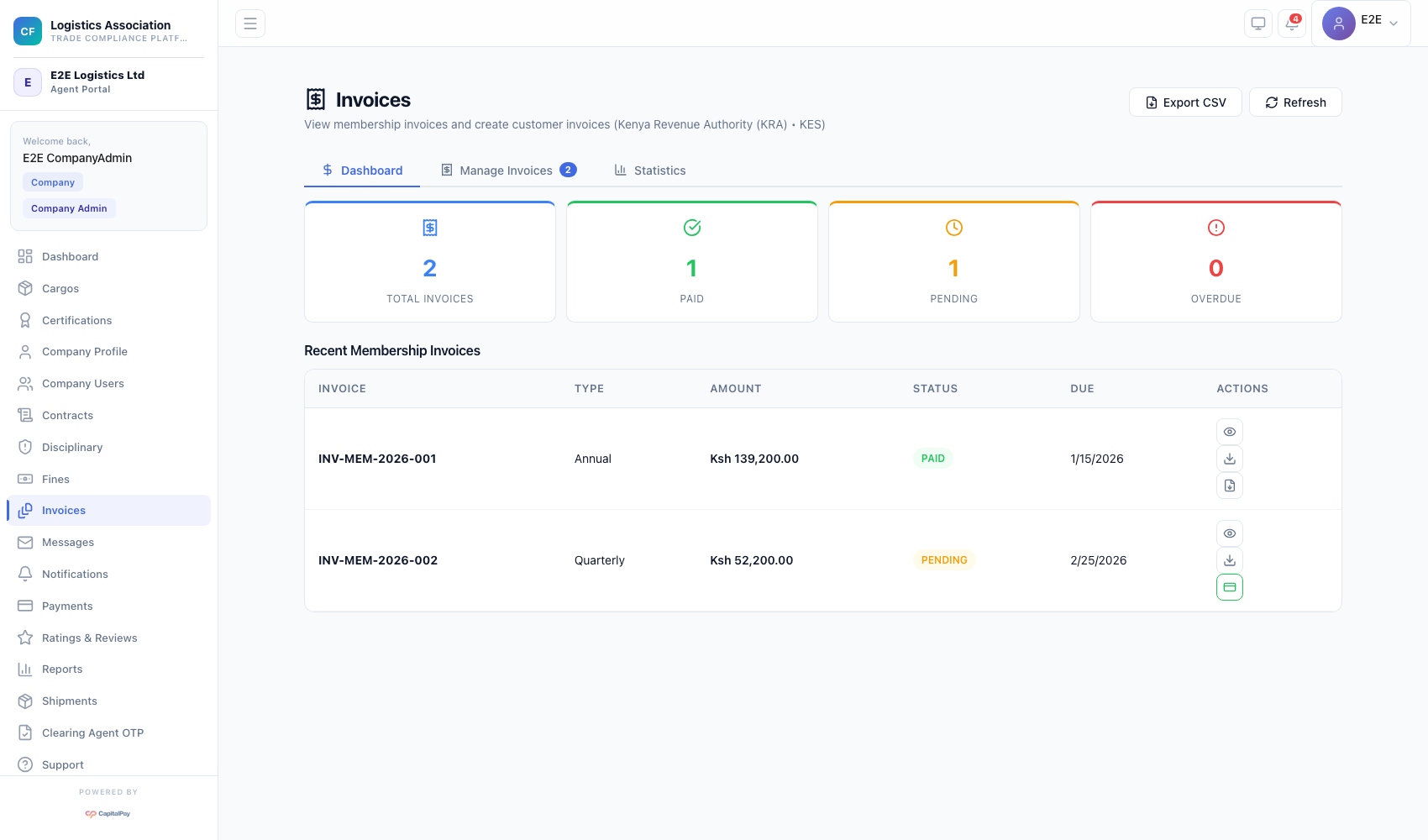Image resolution: width=1428 pixels, height=840 pixels.
Task: View invoice INV-MEM-2026-001 with eye icon
Action: pyautogui.click(x=1230, y=432)
